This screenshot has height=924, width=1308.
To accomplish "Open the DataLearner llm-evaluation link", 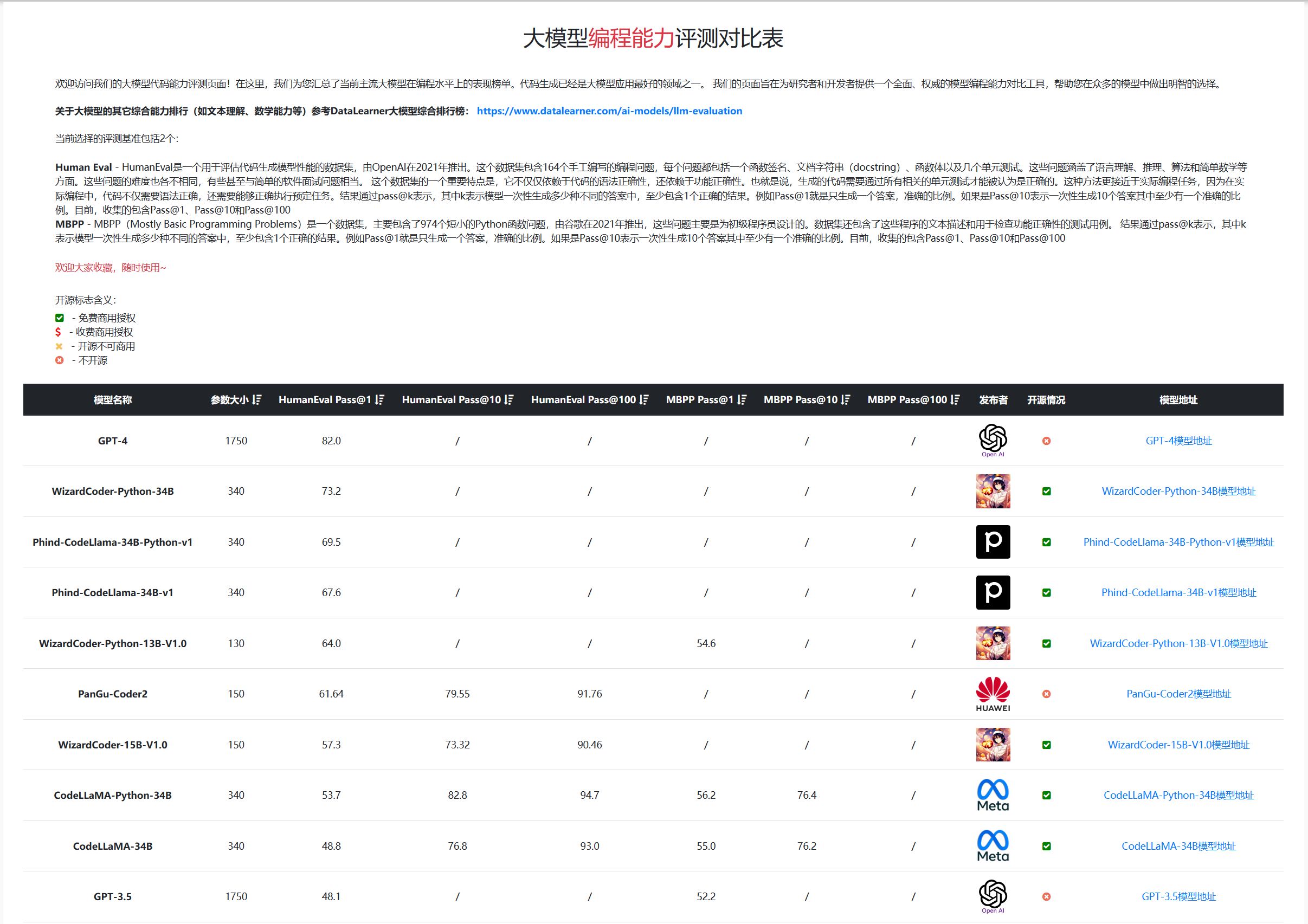I will [x=609, y=111].
